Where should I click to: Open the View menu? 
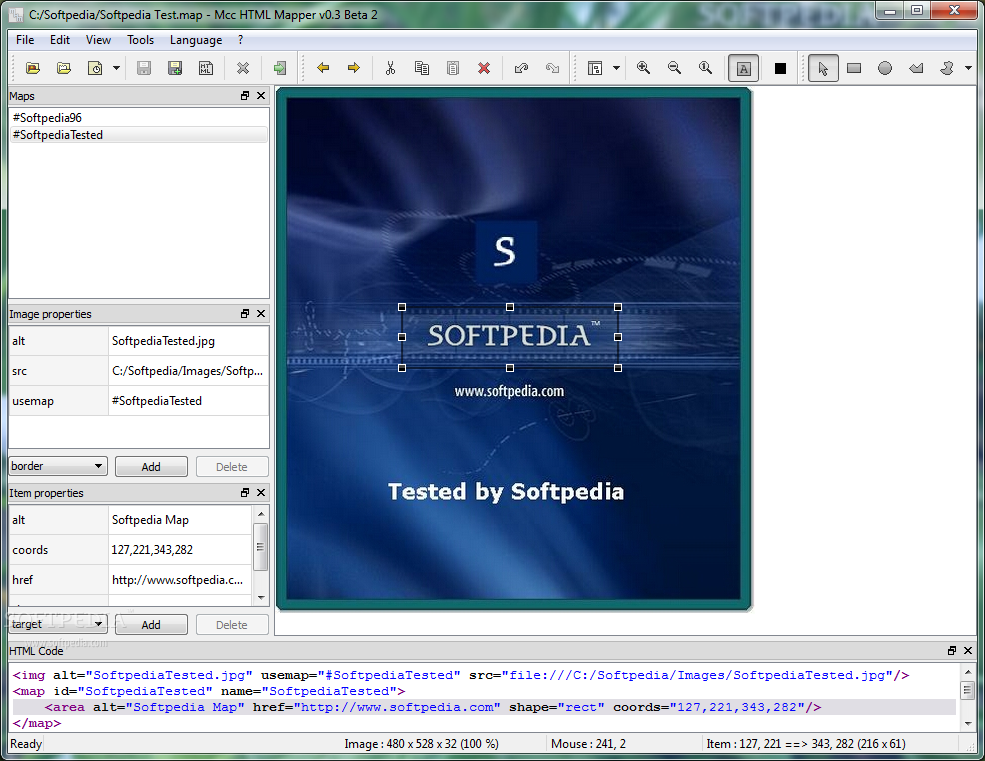pos(98,40)
